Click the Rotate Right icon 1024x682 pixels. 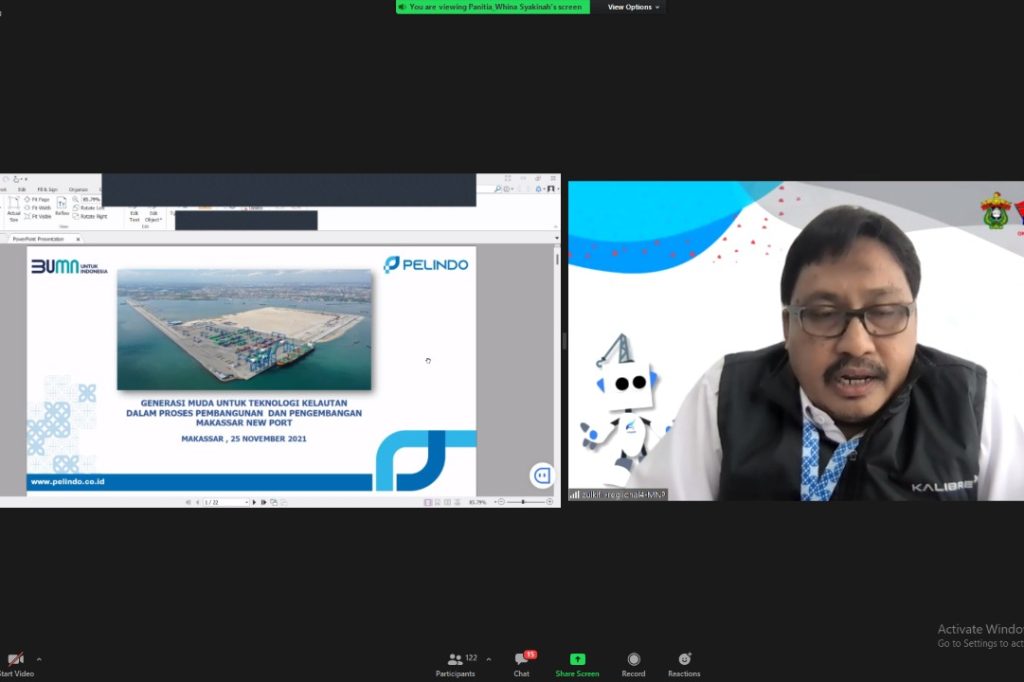click(x=91, y=216)
